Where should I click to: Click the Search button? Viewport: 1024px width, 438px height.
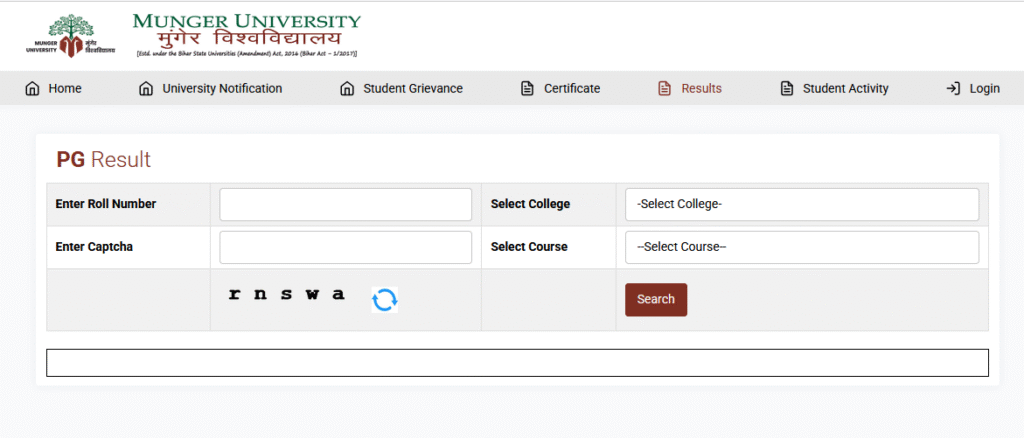click(656, 300)
